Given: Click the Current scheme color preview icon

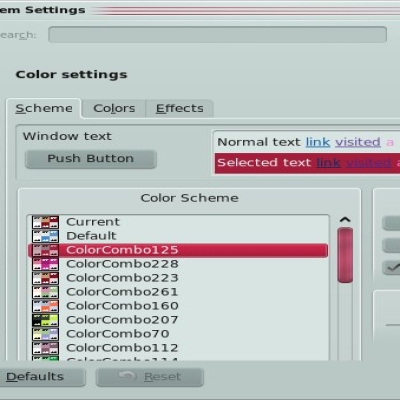Looking at the screenshot, I should click(x=45, y=222).
